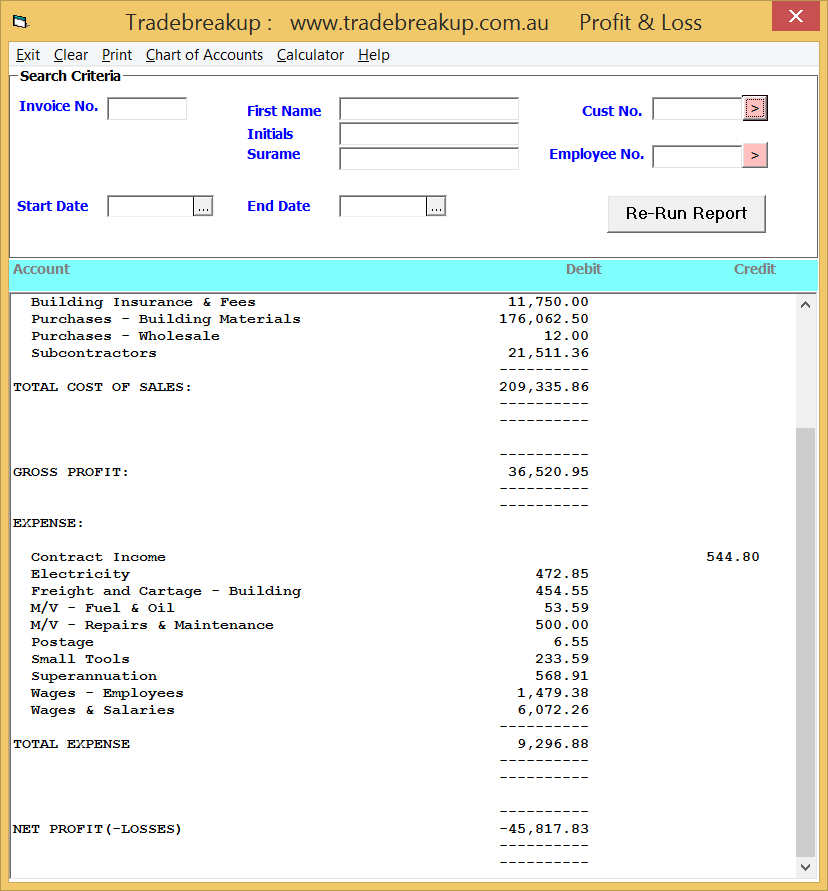The width and height of the screenshot is (828, 891).
Task: Click the -45,817.83 net profit value
Action: pos(544,829)
